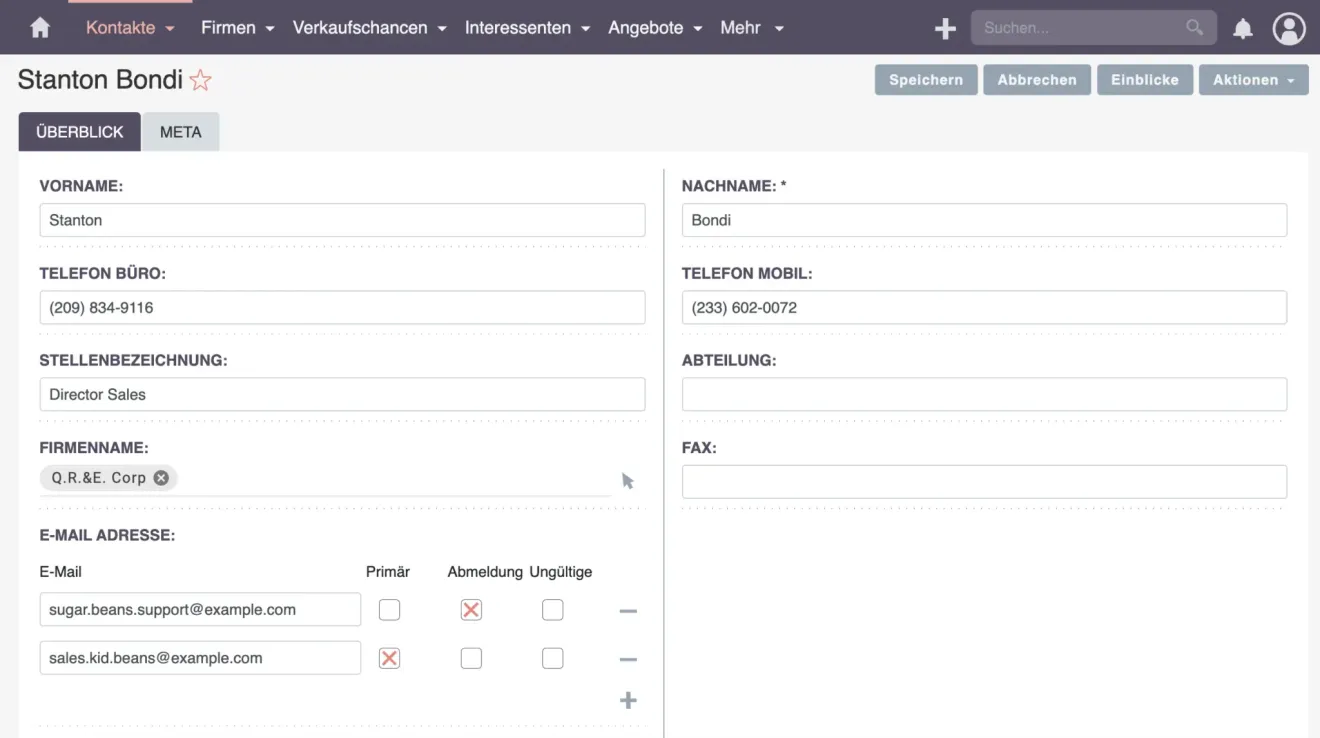Click the Einblicke button
The width and height of the screenshot is (1320, 738).
click(x=1144, y=79)
